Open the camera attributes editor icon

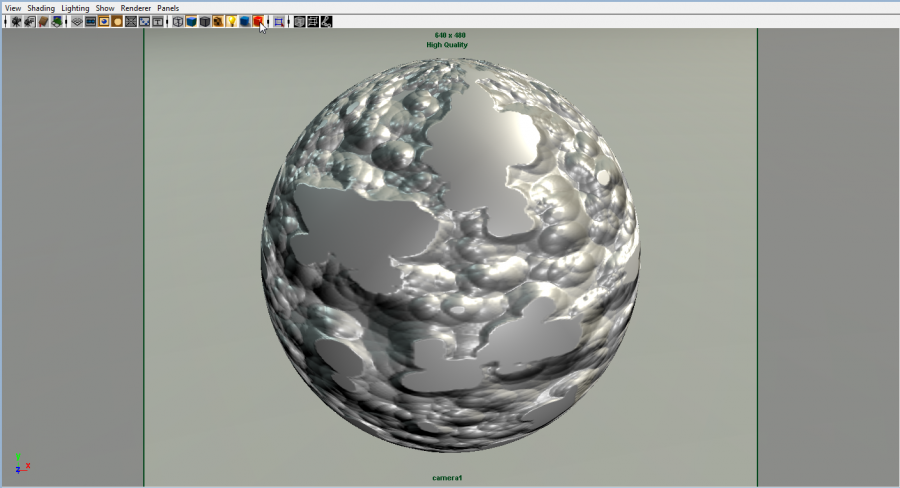(29, 21)
